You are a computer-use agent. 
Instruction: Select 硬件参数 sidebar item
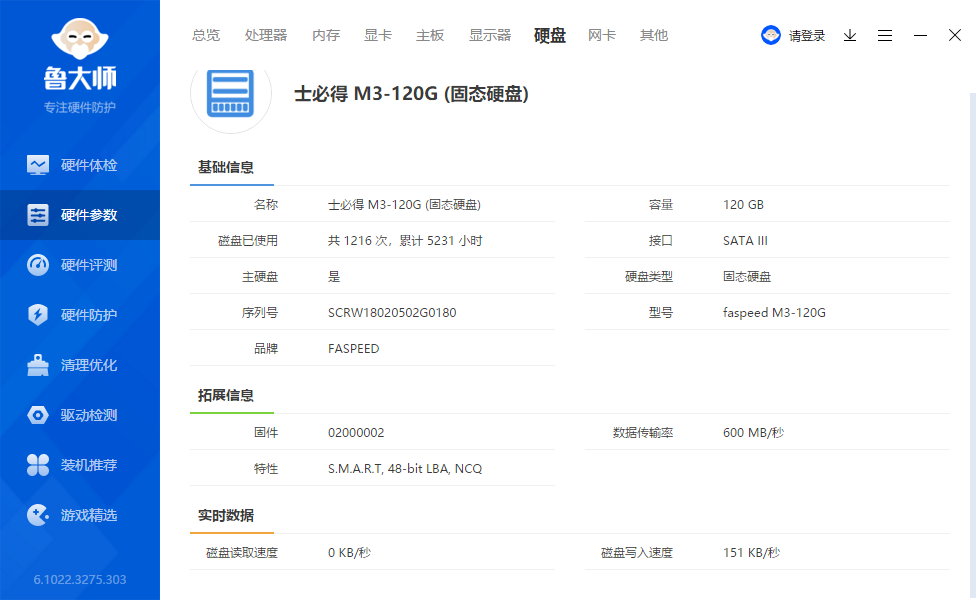coord(80,215)
